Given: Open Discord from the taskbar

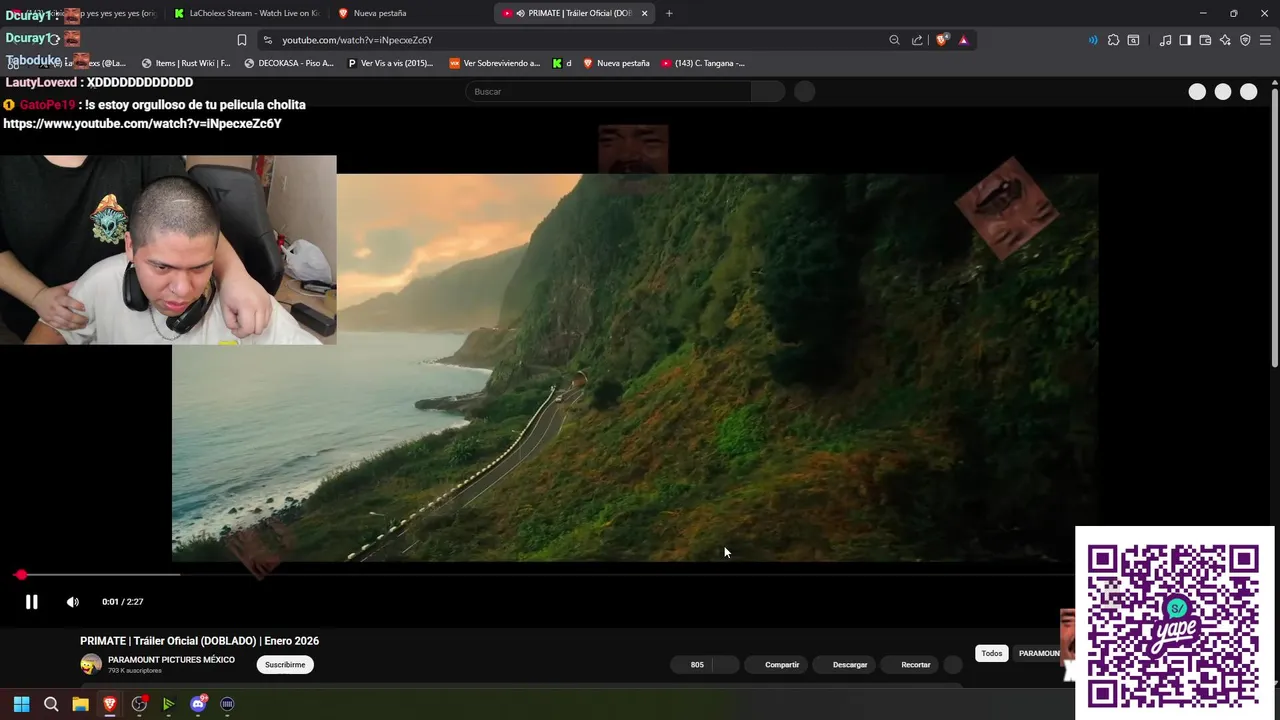Looking at the screenshot, I should tap(198, 704).
